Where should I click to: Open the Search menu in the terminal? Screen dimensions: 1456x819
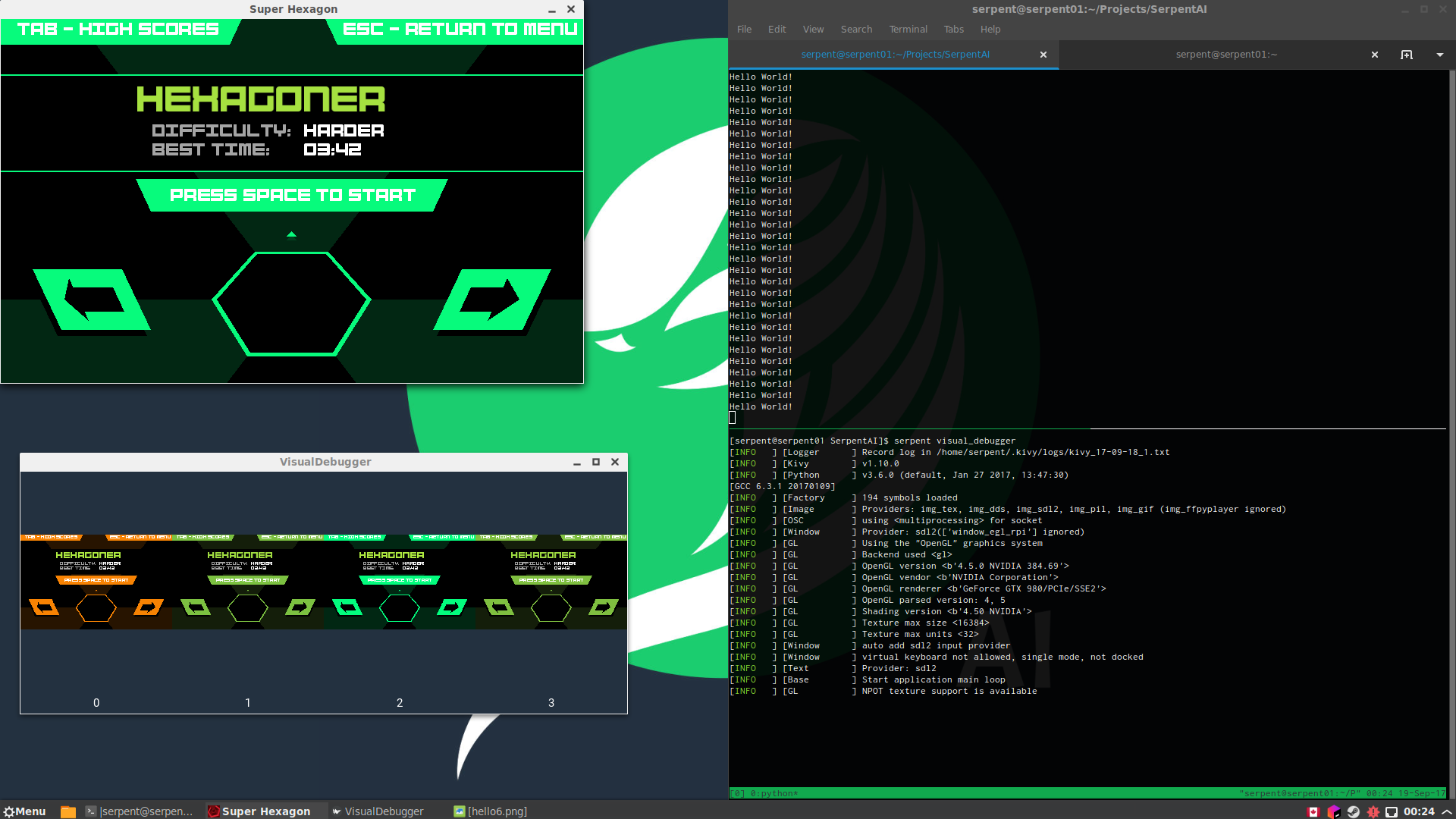click(856, 29)
